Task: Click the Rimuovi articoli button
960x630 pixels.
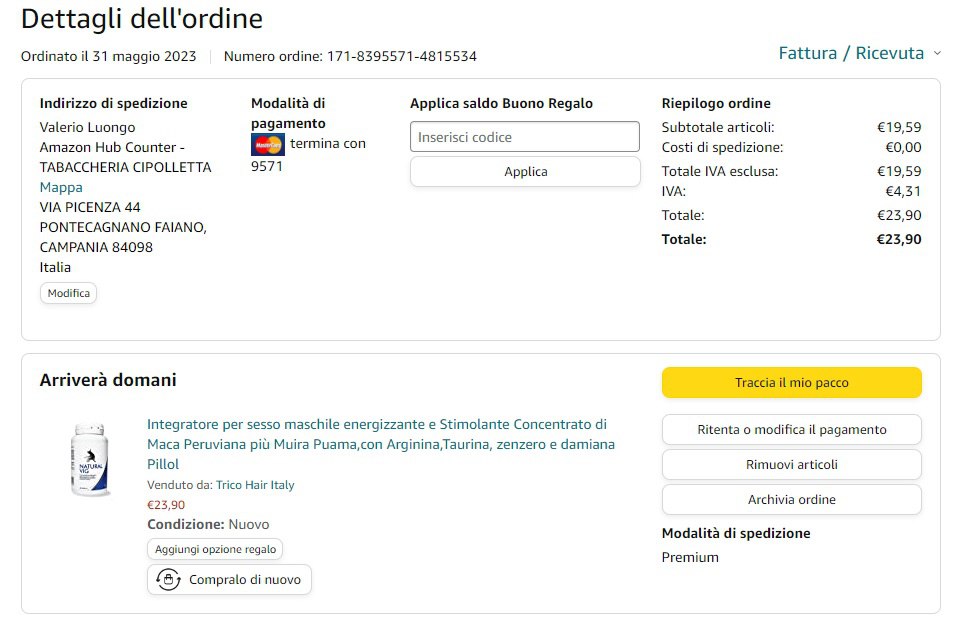Action: point(791,464)
